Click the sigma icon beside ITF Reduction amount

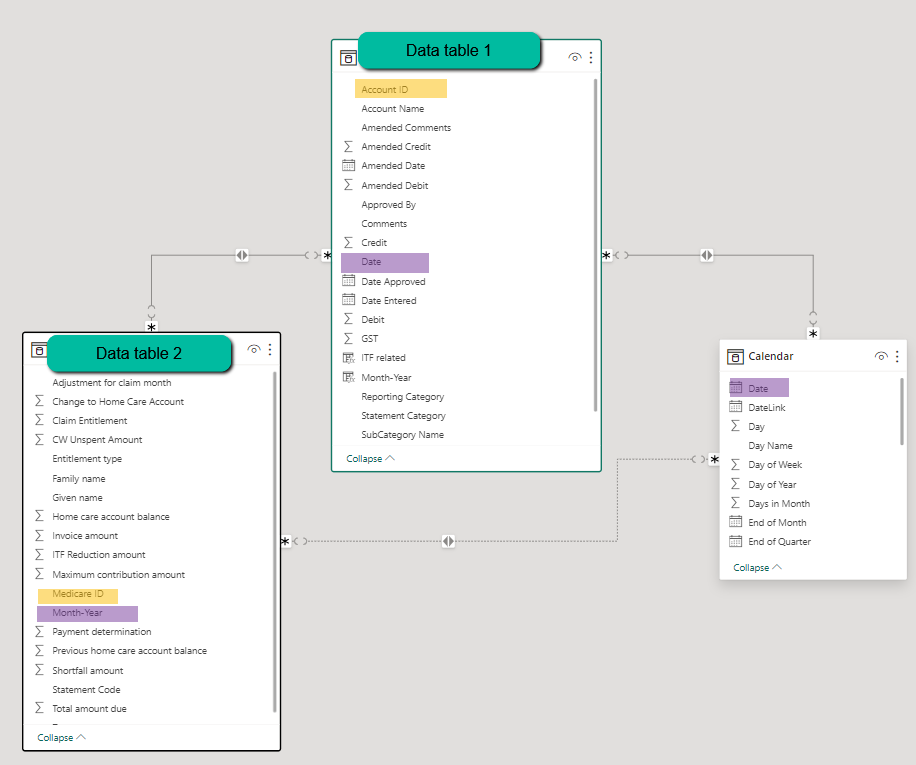[x=39, y=555]
